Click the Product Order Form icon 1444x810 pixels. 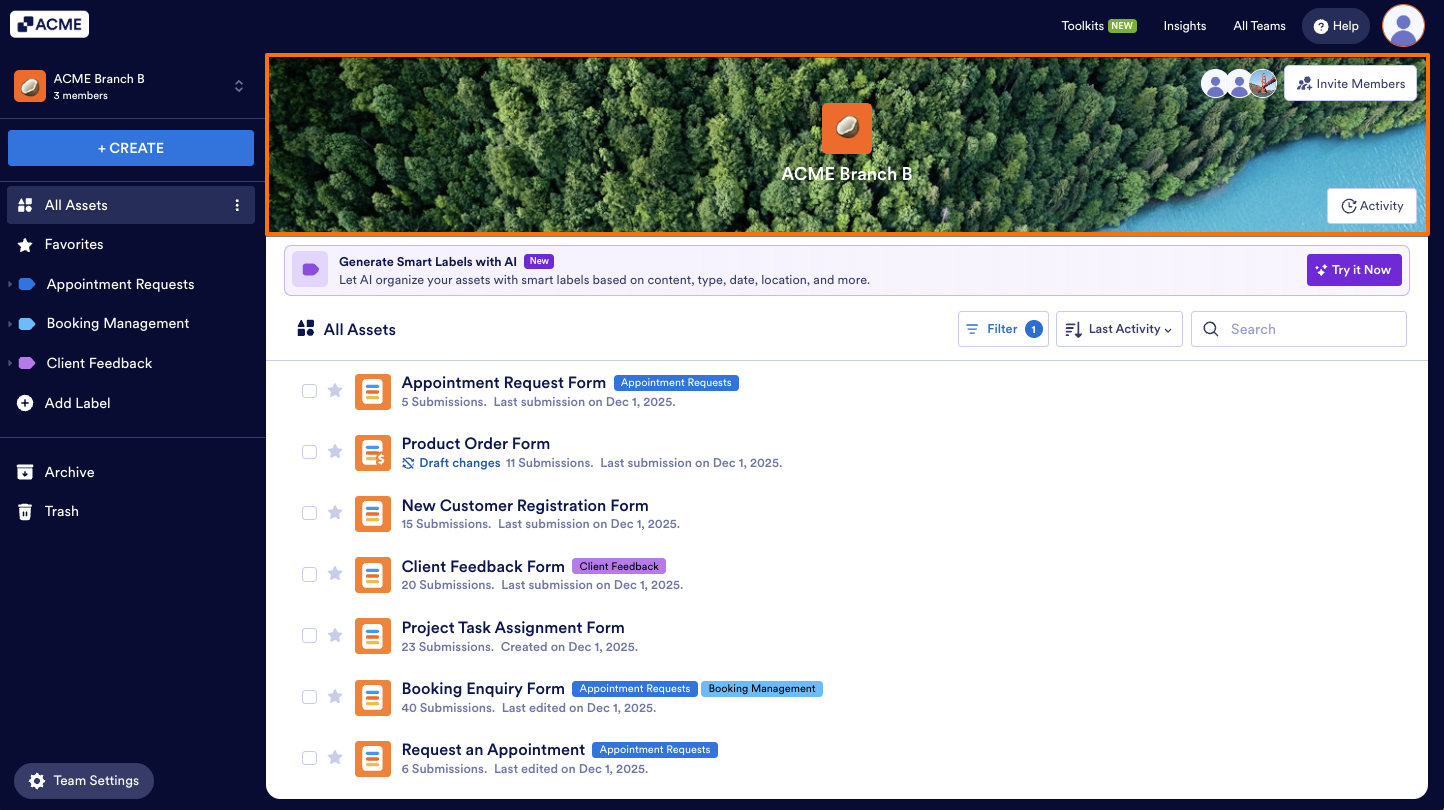click(x=373, y=452)
